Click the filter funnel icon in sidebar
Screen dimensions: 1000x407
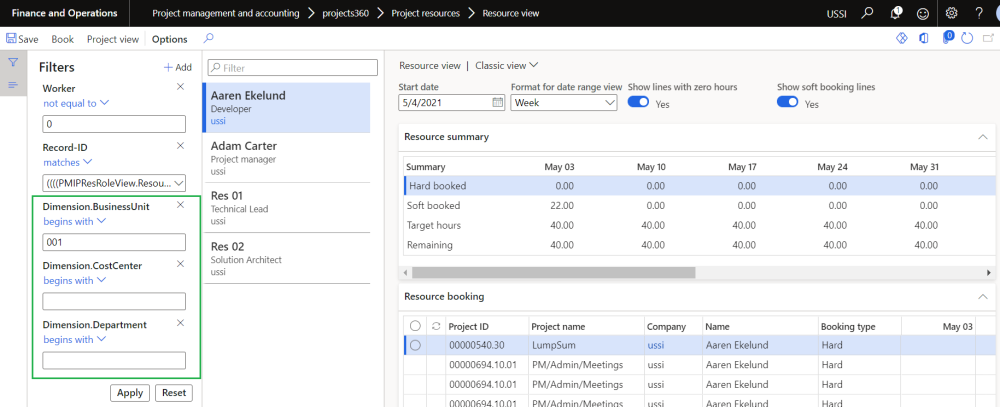13,62
